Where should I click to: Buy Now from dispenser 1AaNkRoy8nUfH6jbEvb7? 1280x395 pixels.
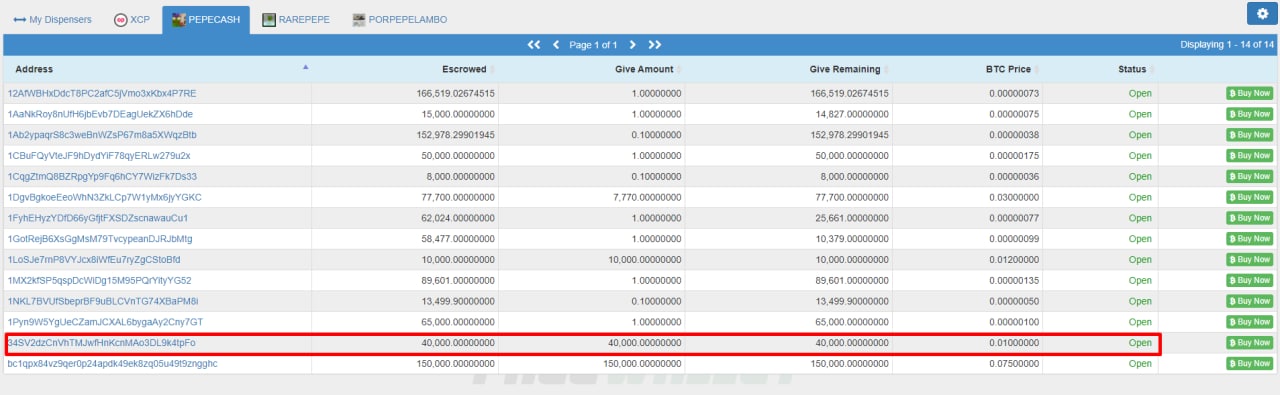pyautogui.click(x=1250, y=114)
